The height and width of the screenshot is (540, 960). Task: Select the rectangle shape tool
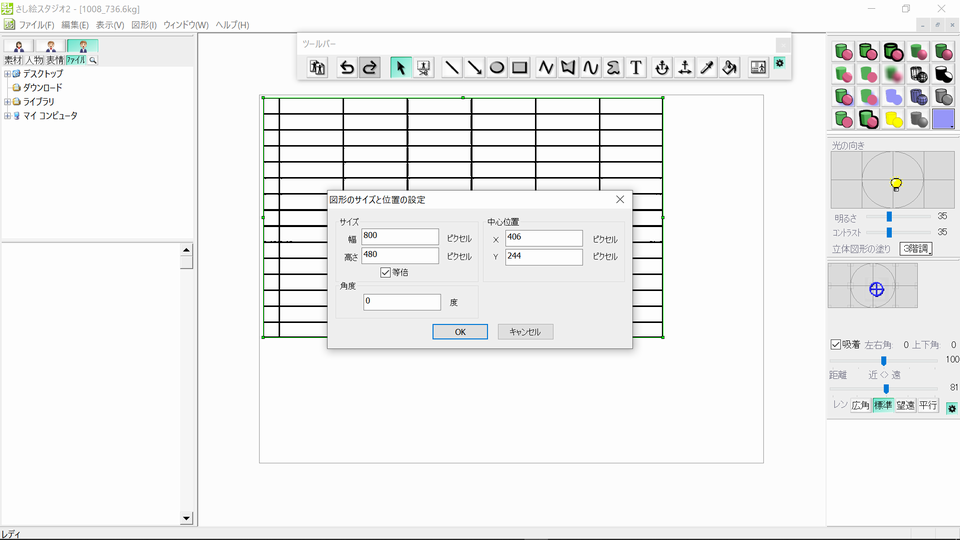tap(520, 67)
